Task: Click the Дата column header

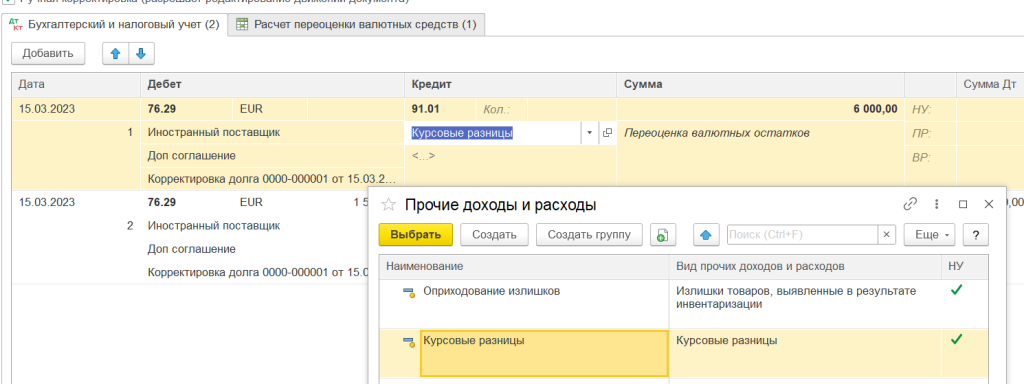Action: 76,85
